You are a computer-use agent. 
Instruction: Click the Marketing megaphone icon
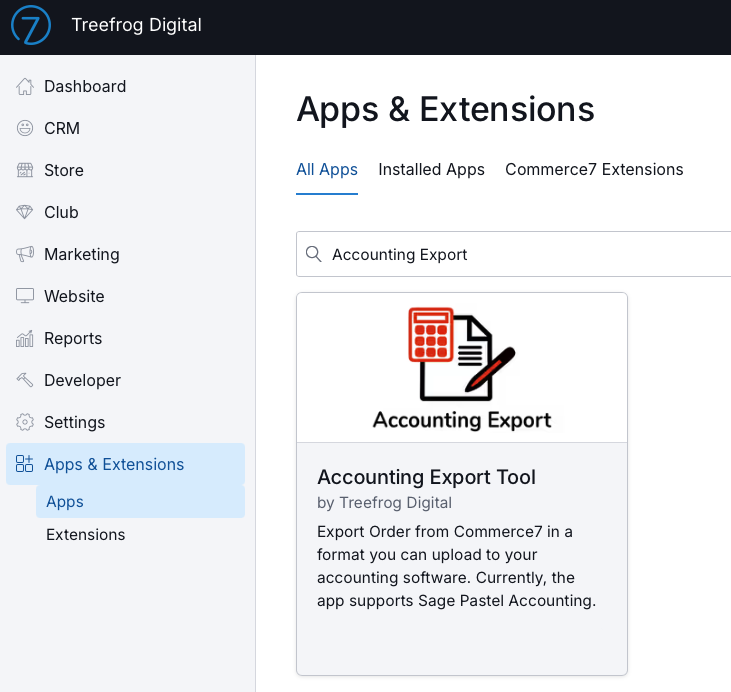25,254
